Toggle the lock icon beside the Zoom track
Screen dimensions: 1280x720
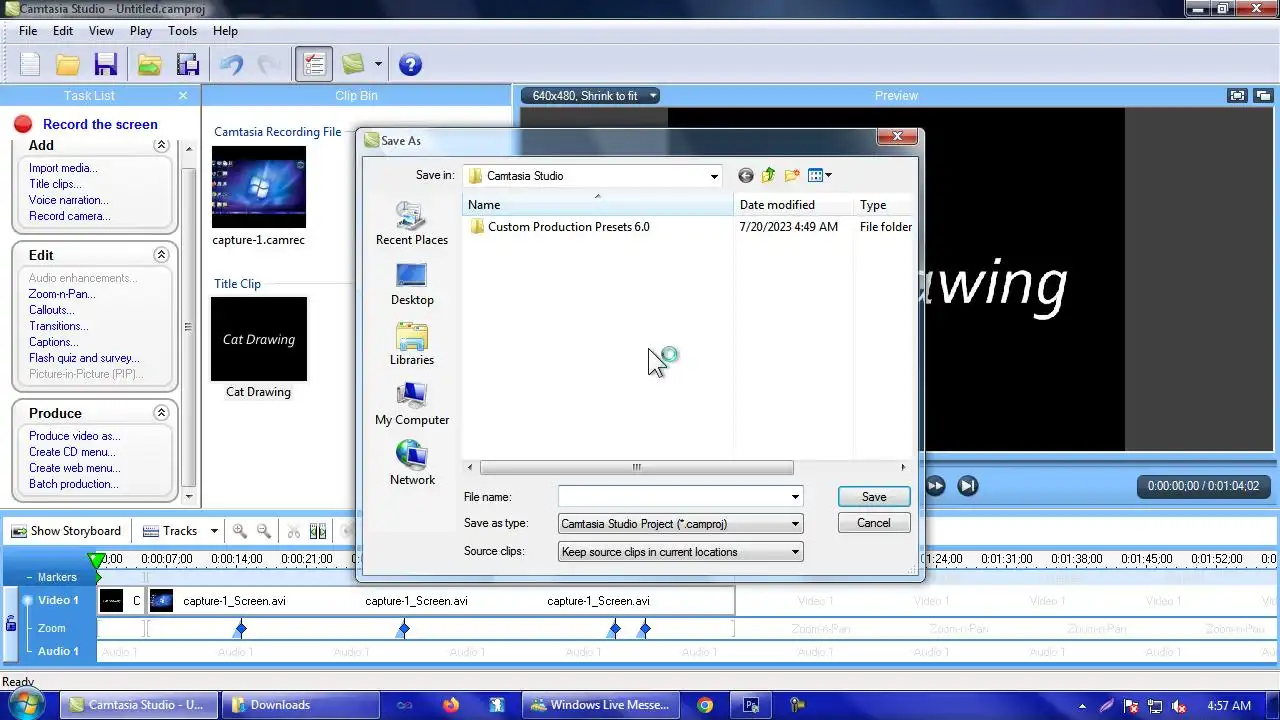tap(11, 624)
